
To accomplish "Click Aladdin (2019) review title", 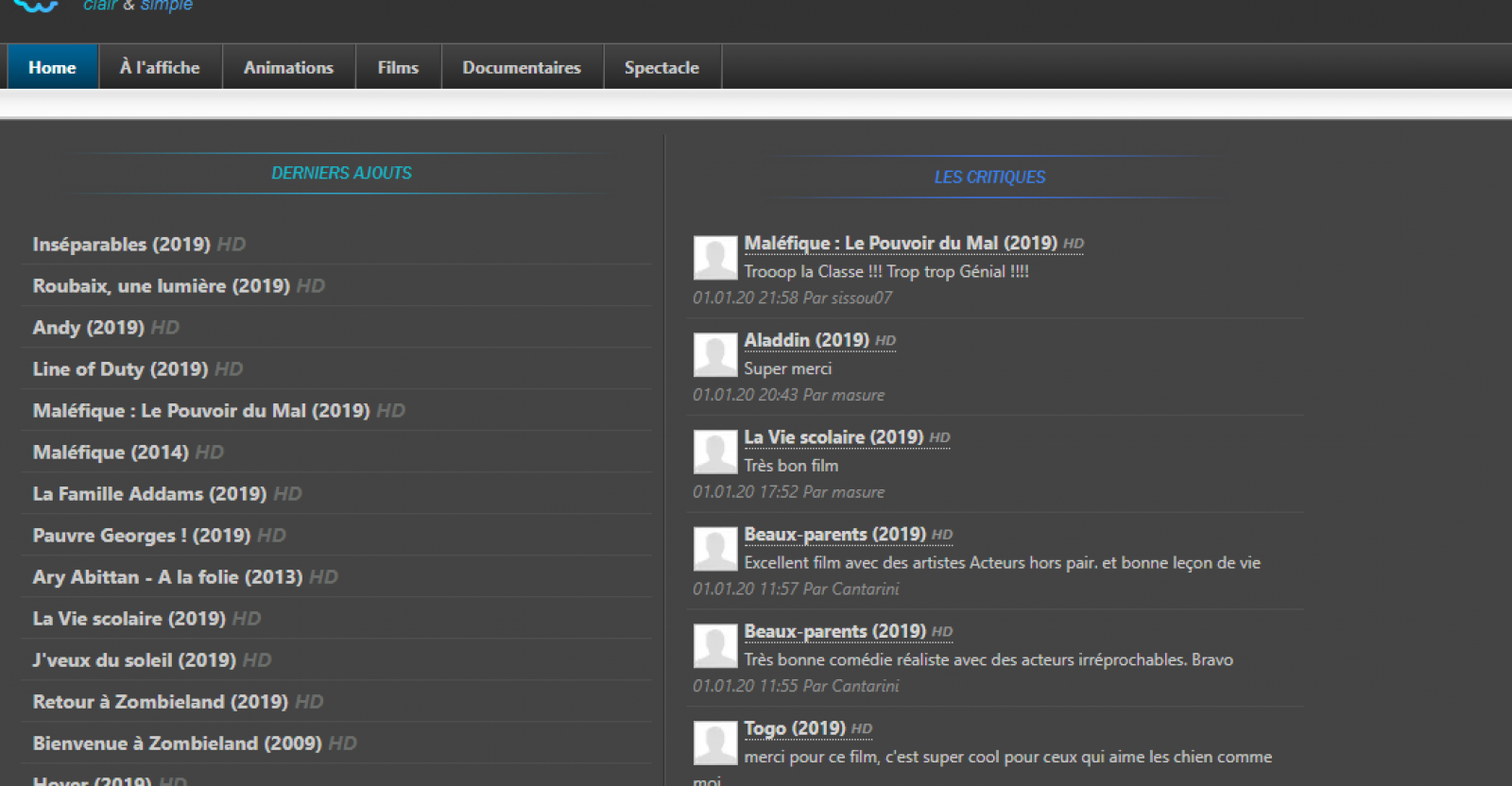I will pos(806,340).
